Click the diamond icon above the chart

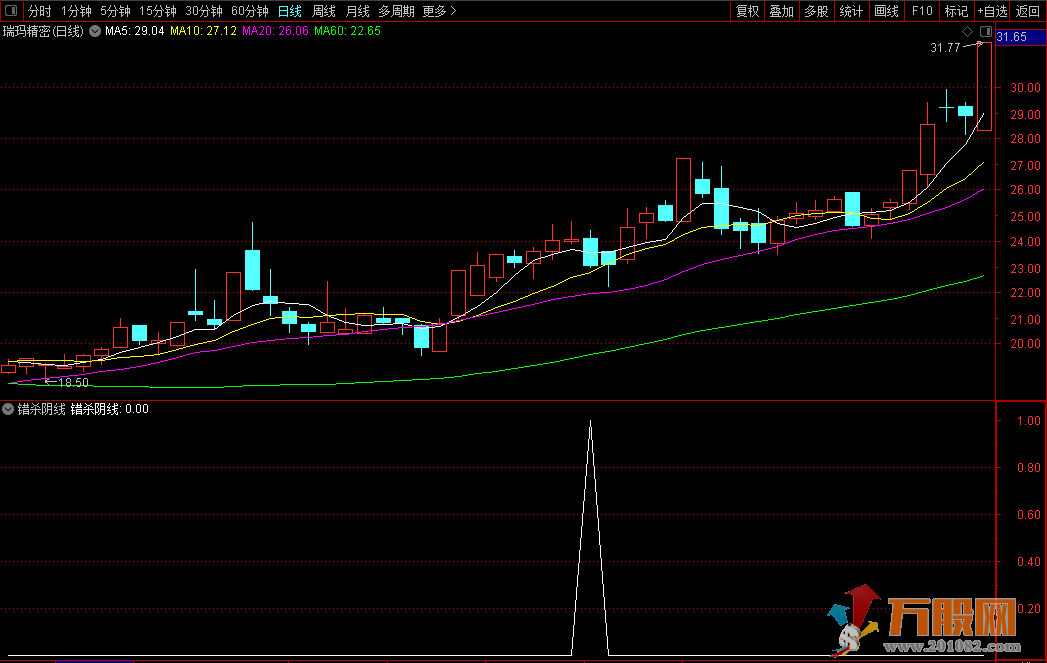click(x=968, y=31)
